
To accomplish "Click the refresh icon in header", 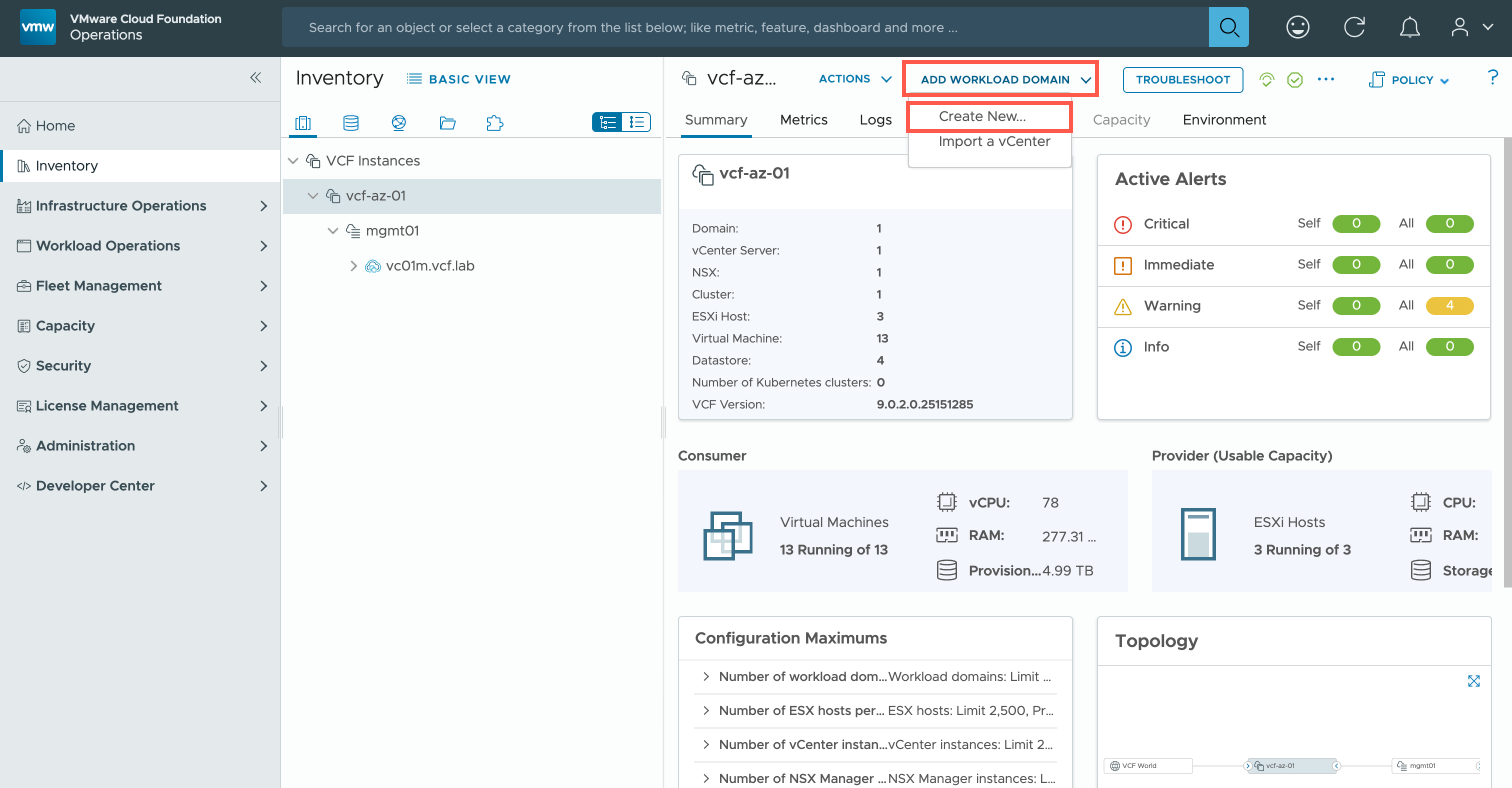I will [1354, 27].
